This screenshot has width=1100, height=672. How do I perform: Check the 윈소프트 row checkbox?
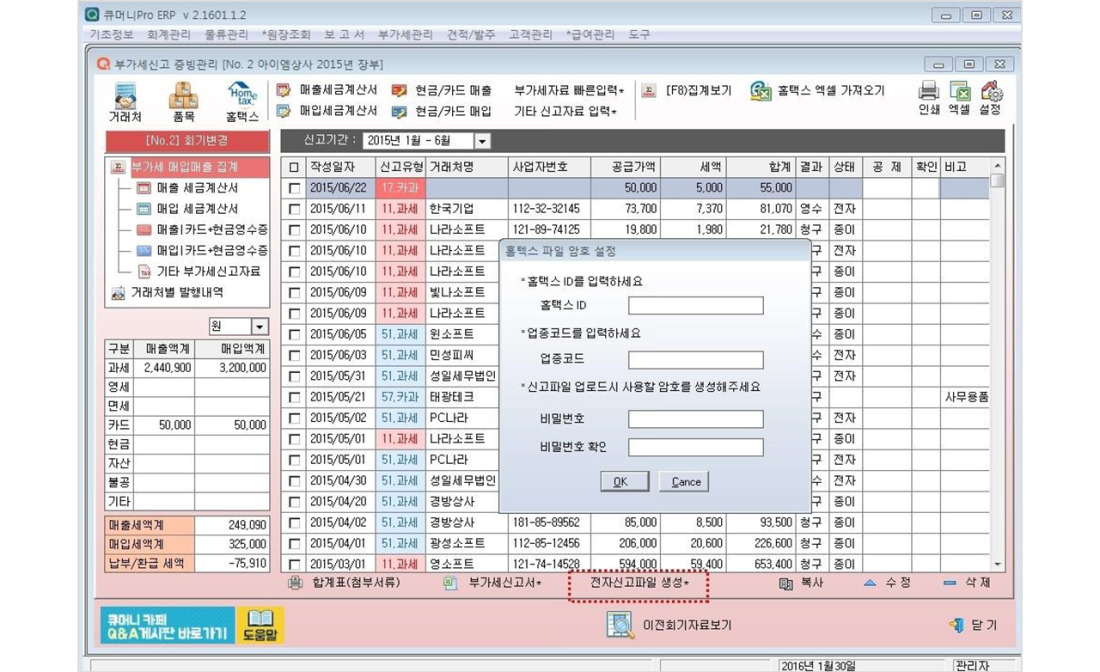click(294, 335)
